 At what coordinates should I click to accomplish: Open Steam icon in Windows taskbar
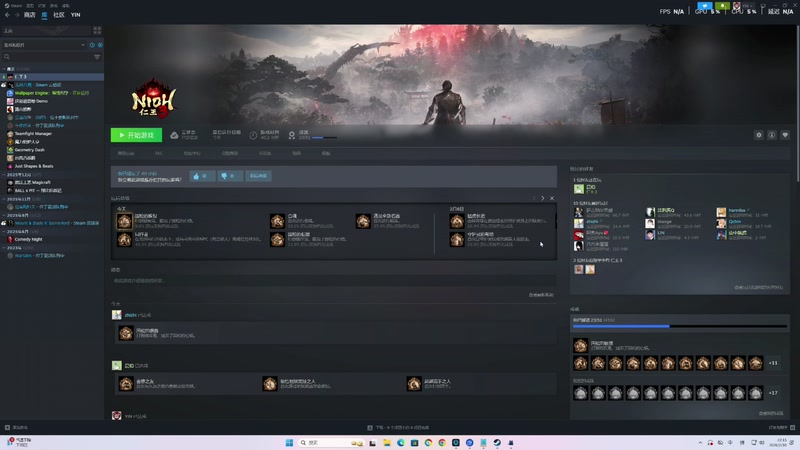coord(497,442)
